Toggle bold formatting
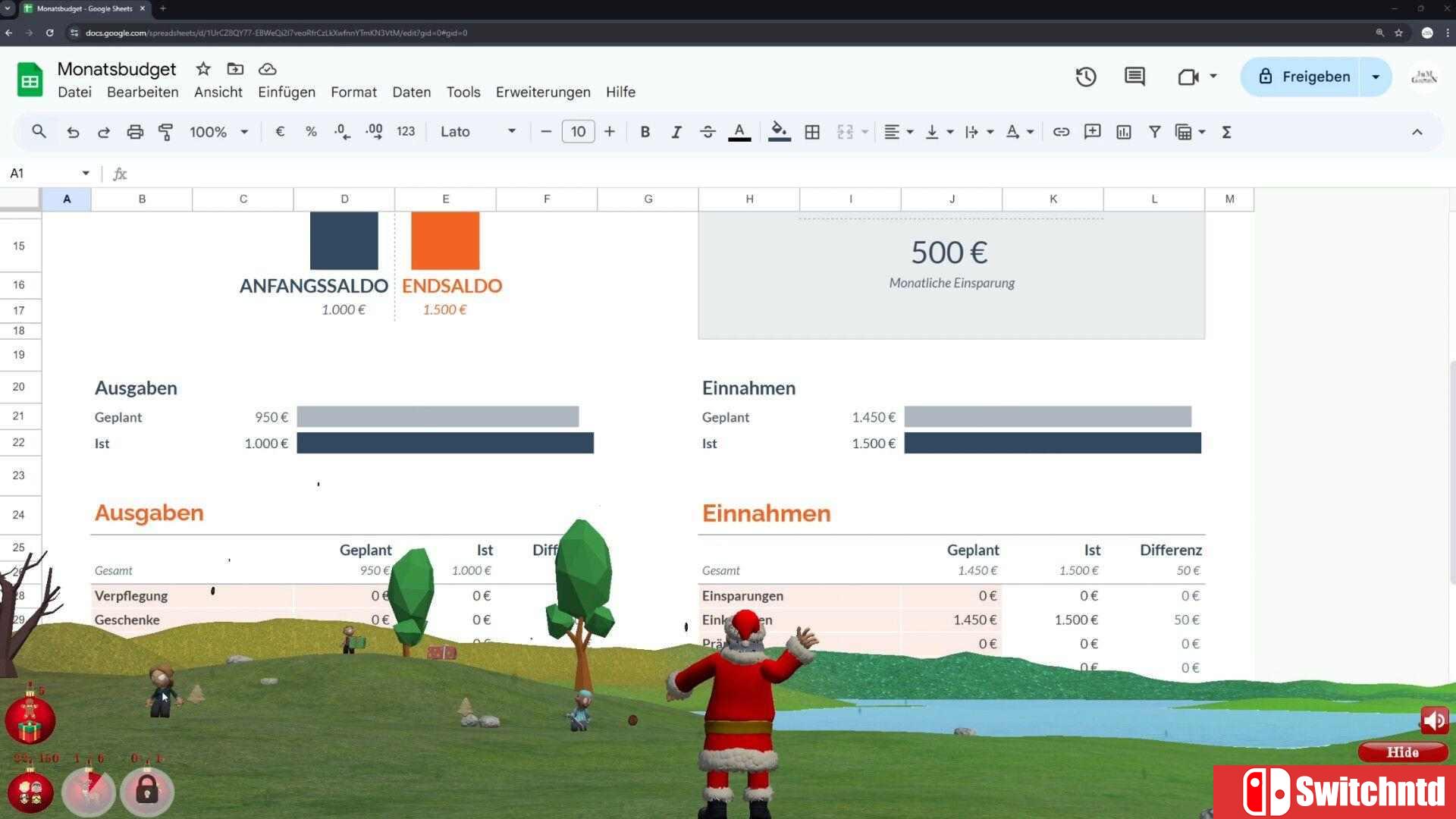Screen dimensions: 1456x819 pyautogui.click(x=645, y=132)
